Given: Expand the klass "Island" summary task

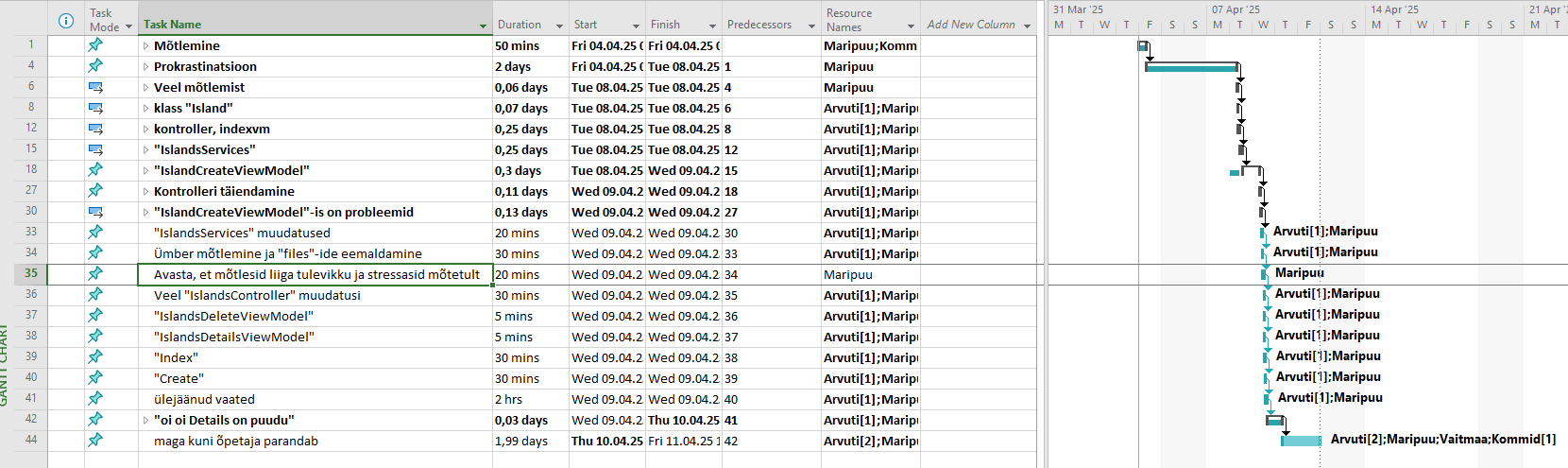Looking at the screenshot, I should click(145, 109).
